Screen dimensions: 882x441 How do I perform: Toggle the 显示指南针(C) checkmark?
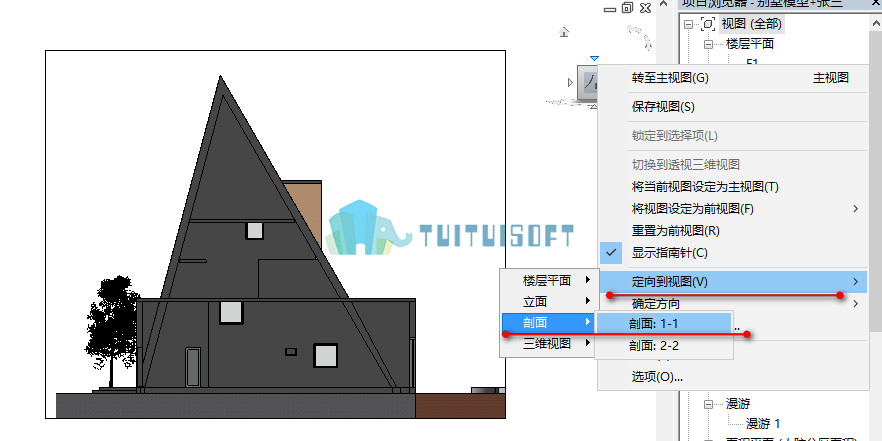coord(611,253)
